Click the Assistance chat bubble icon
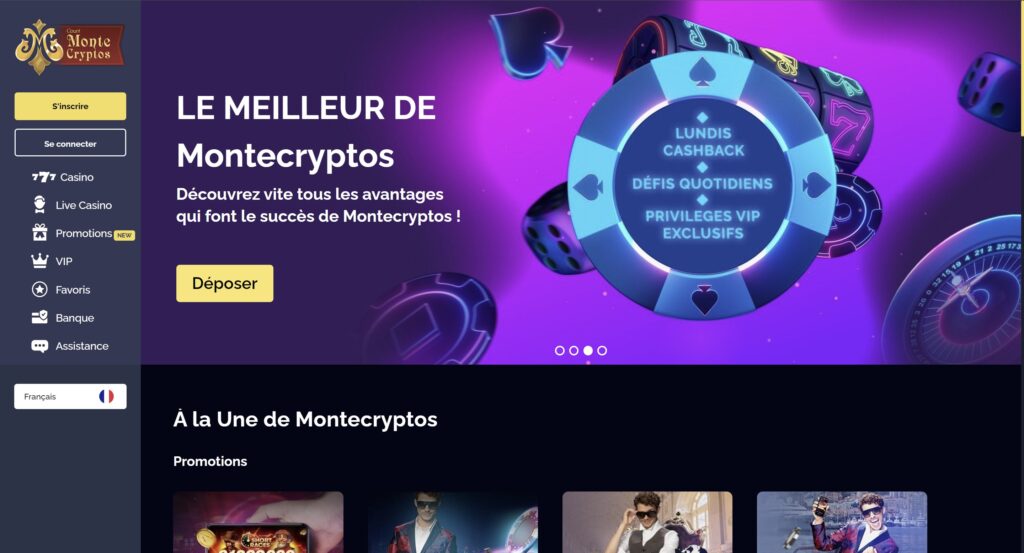The width and height of the screenshot is (1024, 553). point(40,346)
